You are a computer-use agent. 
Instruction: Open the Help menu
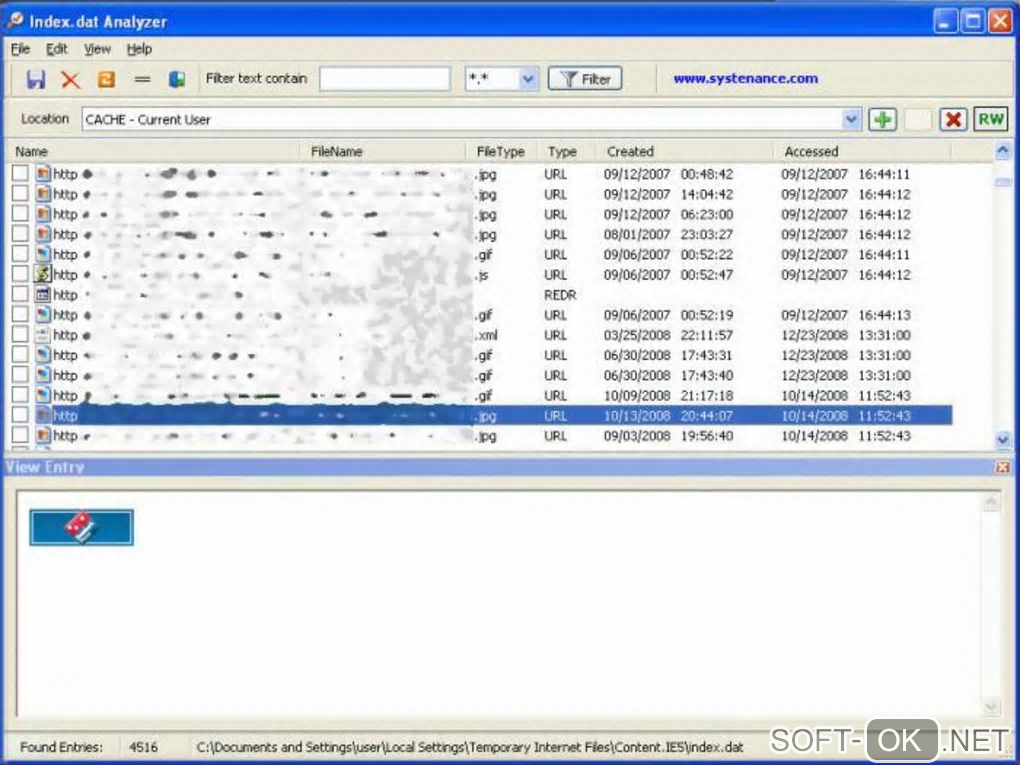(139, 49)
